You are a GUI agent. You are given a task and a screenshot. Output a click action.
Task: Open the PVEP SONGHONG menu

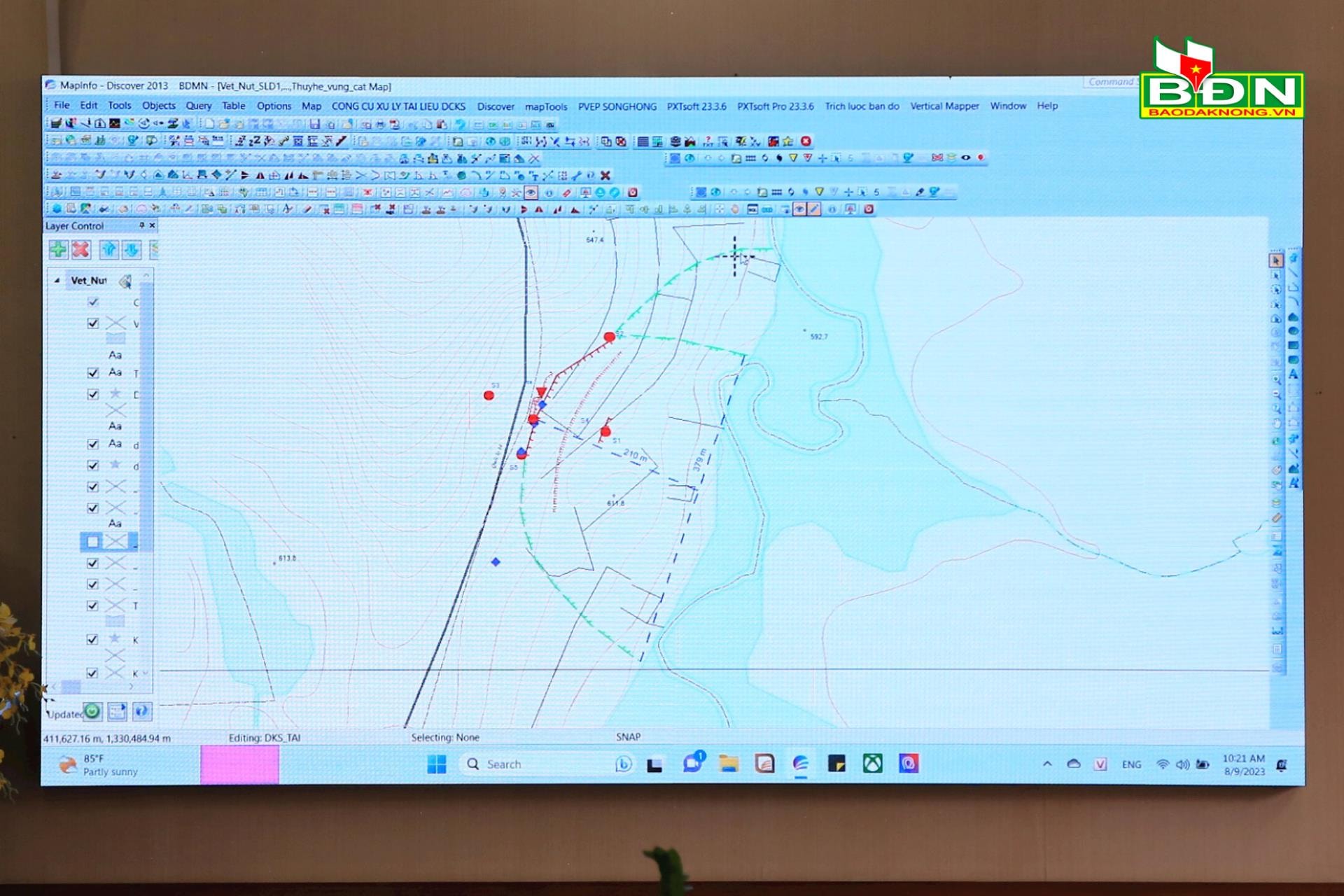coord(617,106)
